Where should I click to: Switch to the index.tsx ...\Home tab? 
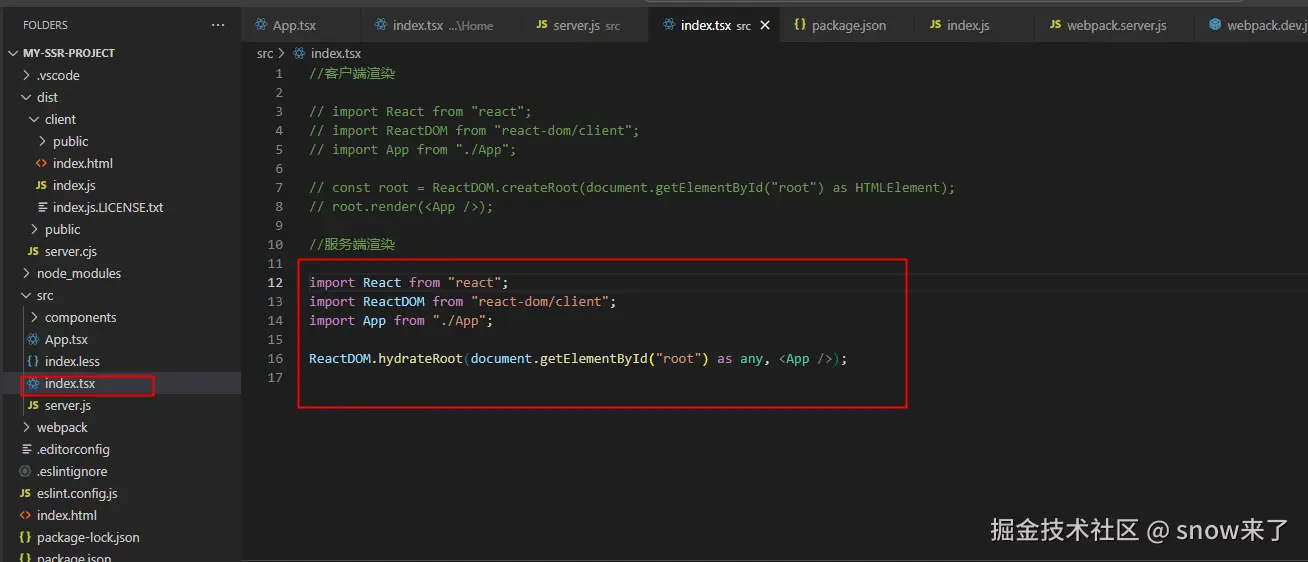(x=442, y=25)
